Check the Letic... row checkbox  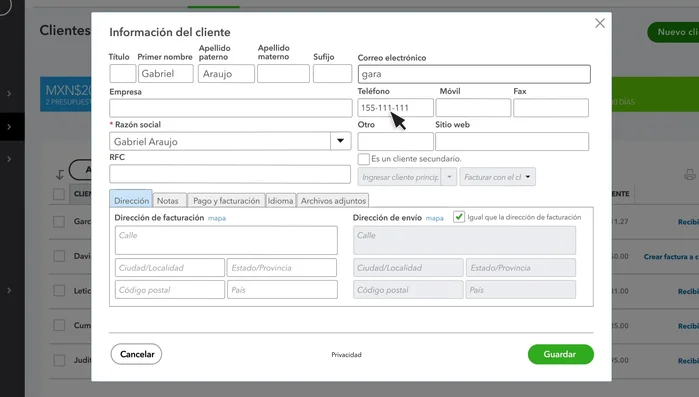(x=59, y=291)
